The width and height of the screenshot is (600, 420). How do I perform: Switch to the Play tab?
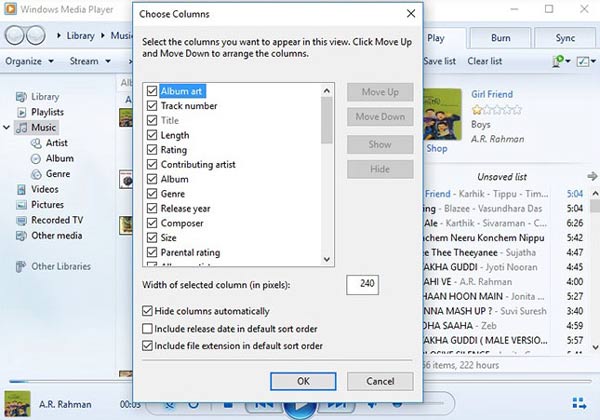[444, 38]
